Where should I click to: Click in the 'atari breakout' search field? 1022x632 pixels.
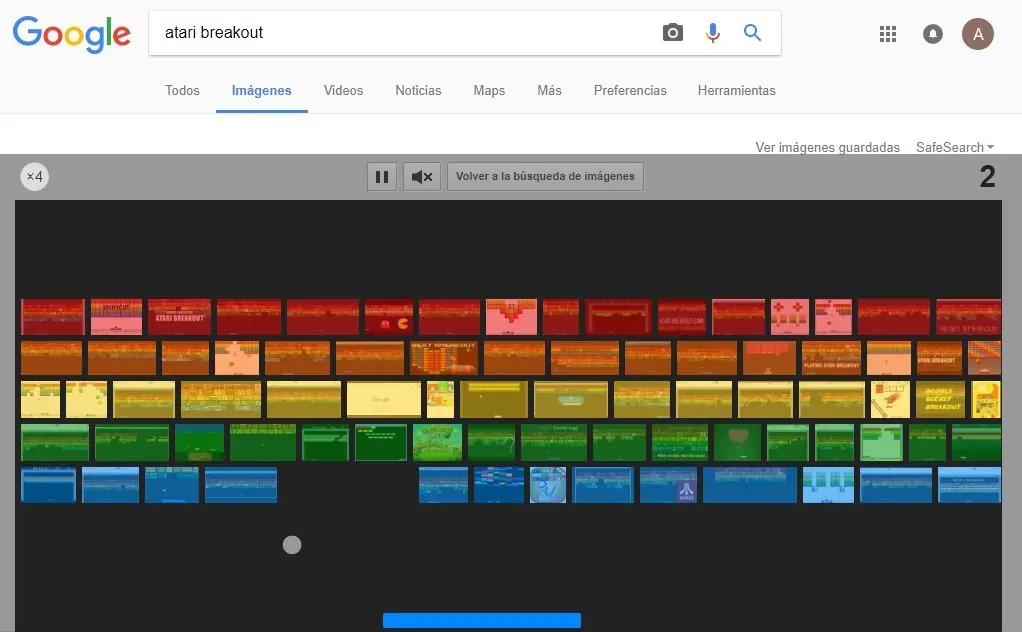click(400, 33)
